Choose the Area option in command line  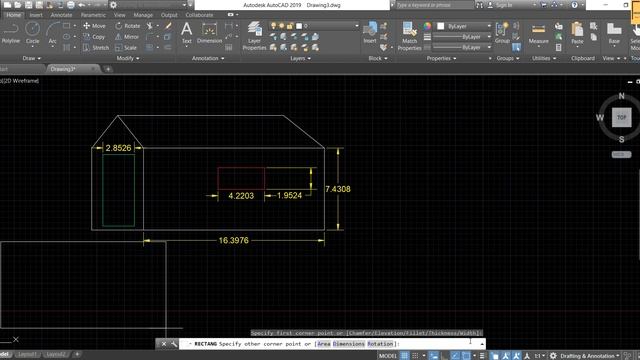[324, 344]
